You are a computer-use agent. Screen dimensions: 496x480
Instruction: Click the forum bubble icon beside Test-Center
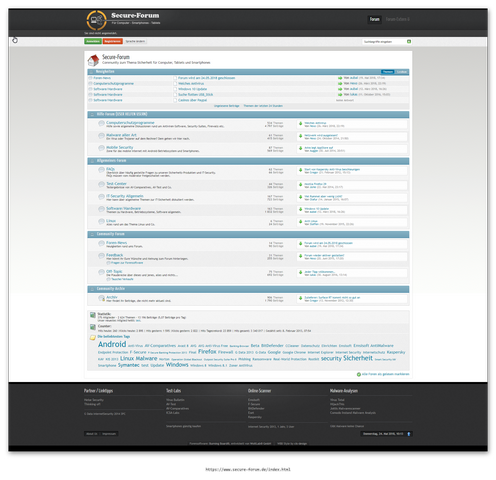point(101,185)
